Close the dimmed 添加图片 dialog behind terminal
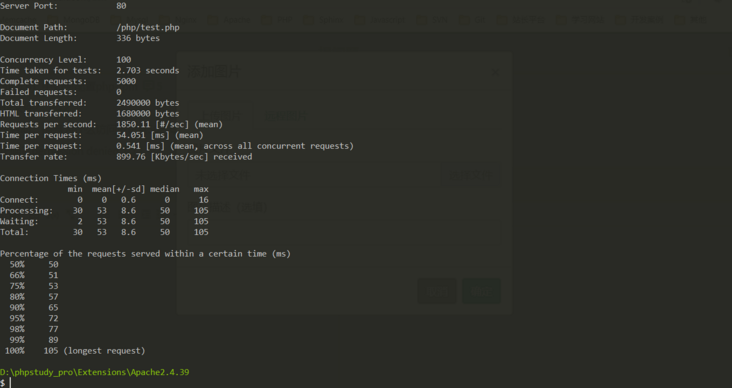This screenshot has height=388, width=732. click(495, 72)
